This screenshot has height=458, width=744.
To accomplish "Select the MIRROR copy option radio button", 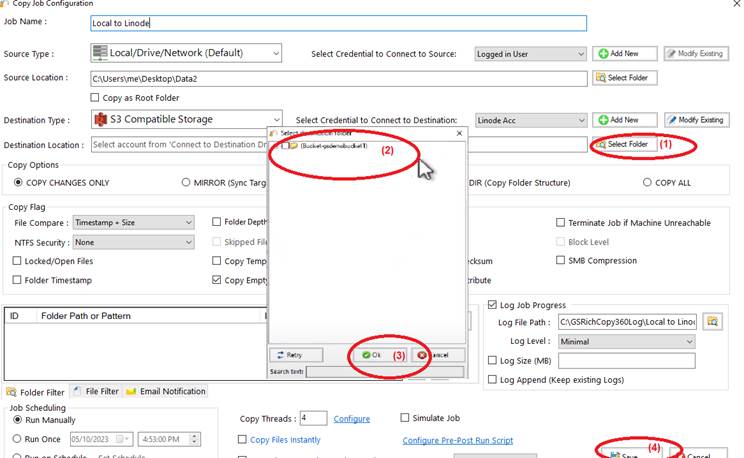I will (x=186, y=183).
